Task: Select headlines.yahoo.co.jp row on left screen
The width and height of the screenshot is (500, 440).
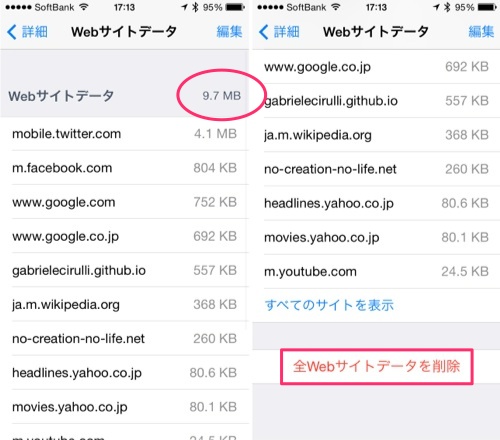Action: pyautogui.click(x=124, y=373)
